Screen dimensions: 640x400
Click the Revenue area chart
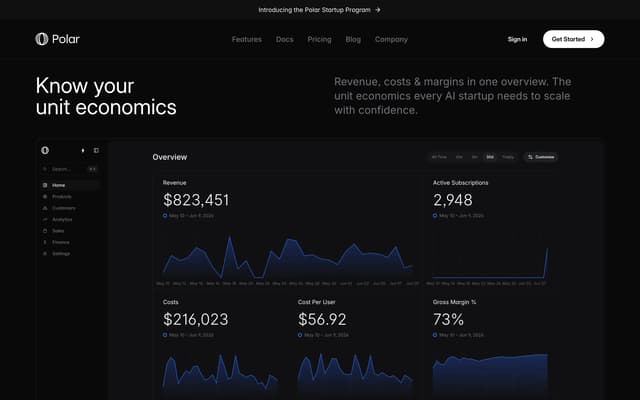(x=288, y=257)
